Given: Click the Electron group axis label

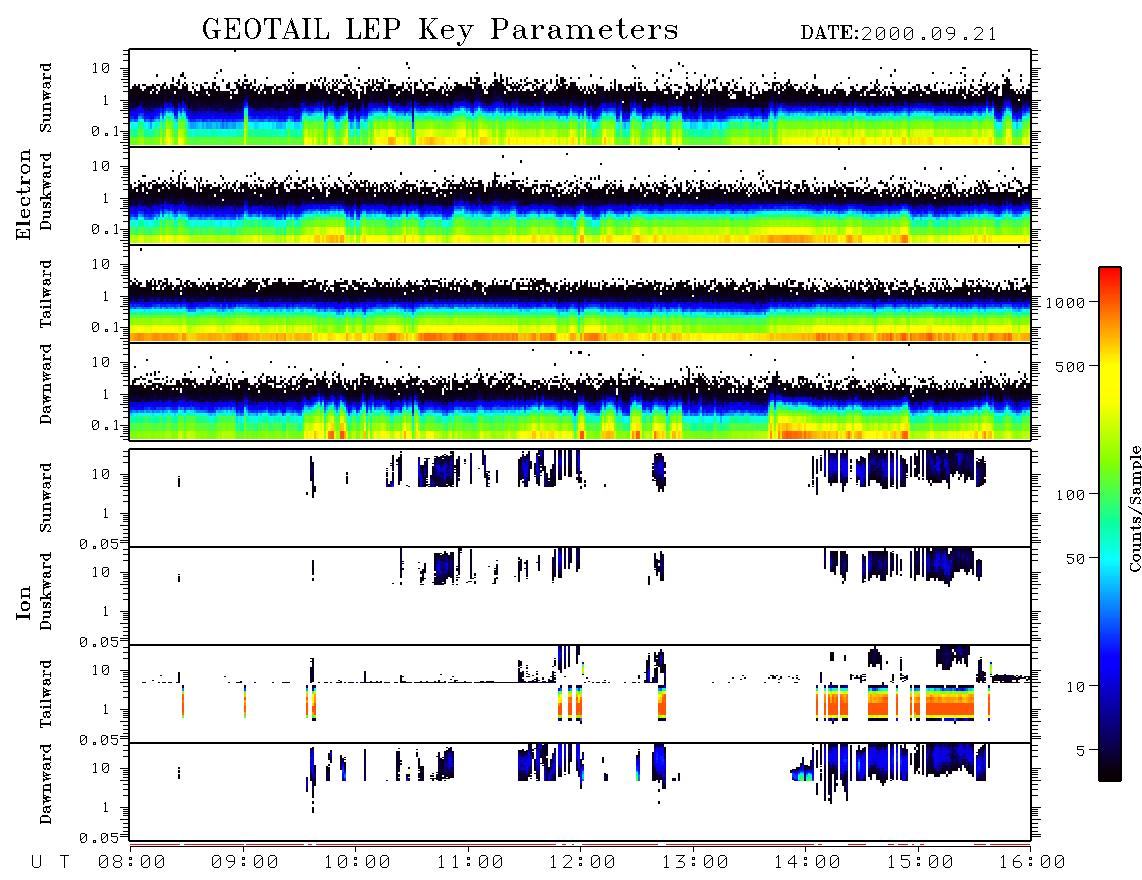Looking at the screenshot, I should tap(23, 194).
